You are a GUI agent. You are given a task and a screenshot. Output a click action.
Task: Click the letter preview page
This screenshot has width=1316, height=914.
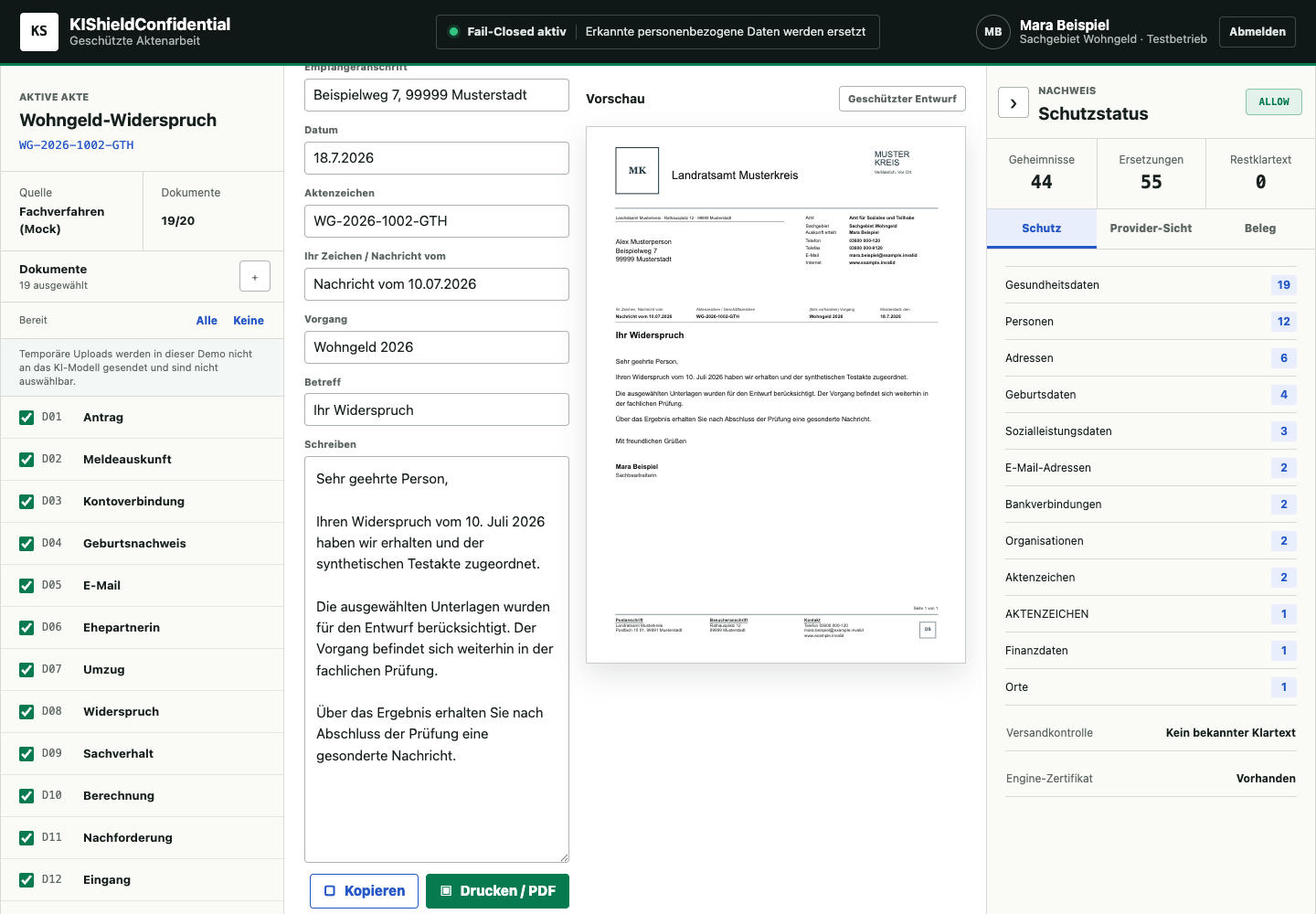tap(776, 395)
